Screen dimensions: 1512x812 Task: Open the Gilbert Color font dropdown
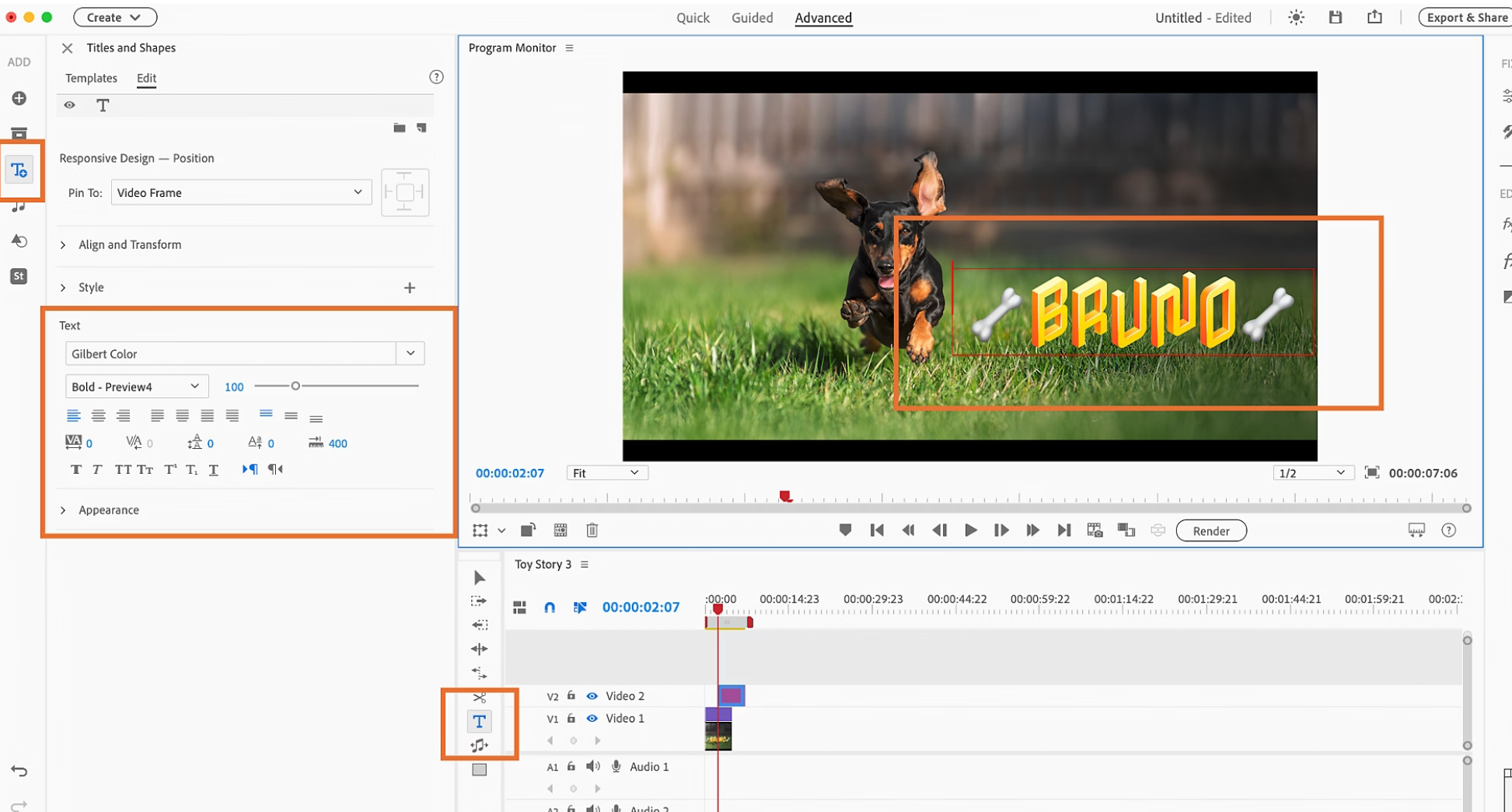click(x=410, y=353)
